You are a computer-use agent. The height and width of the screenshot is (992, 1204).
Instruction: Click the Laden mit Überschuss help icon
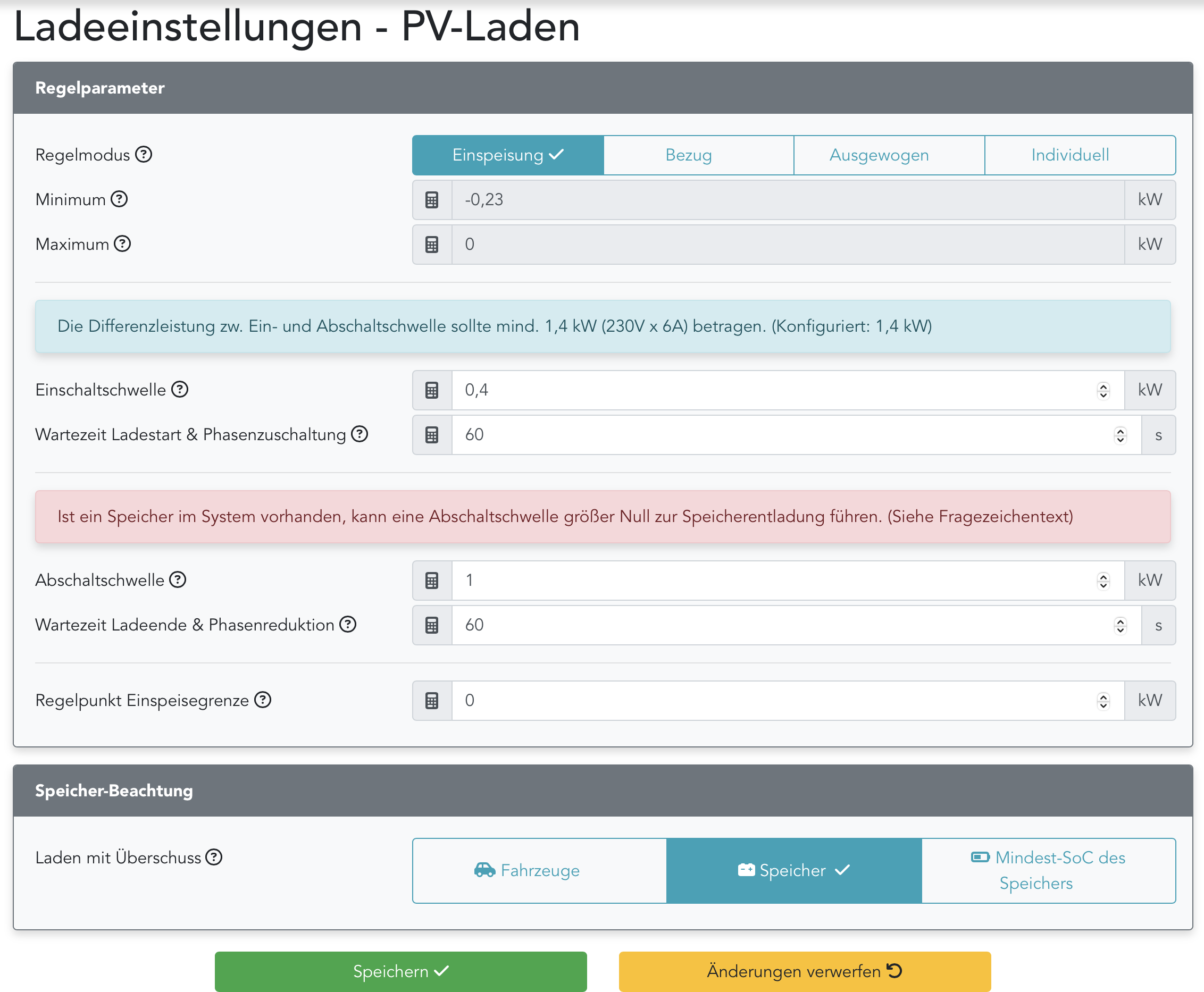(x=214, y=857)
